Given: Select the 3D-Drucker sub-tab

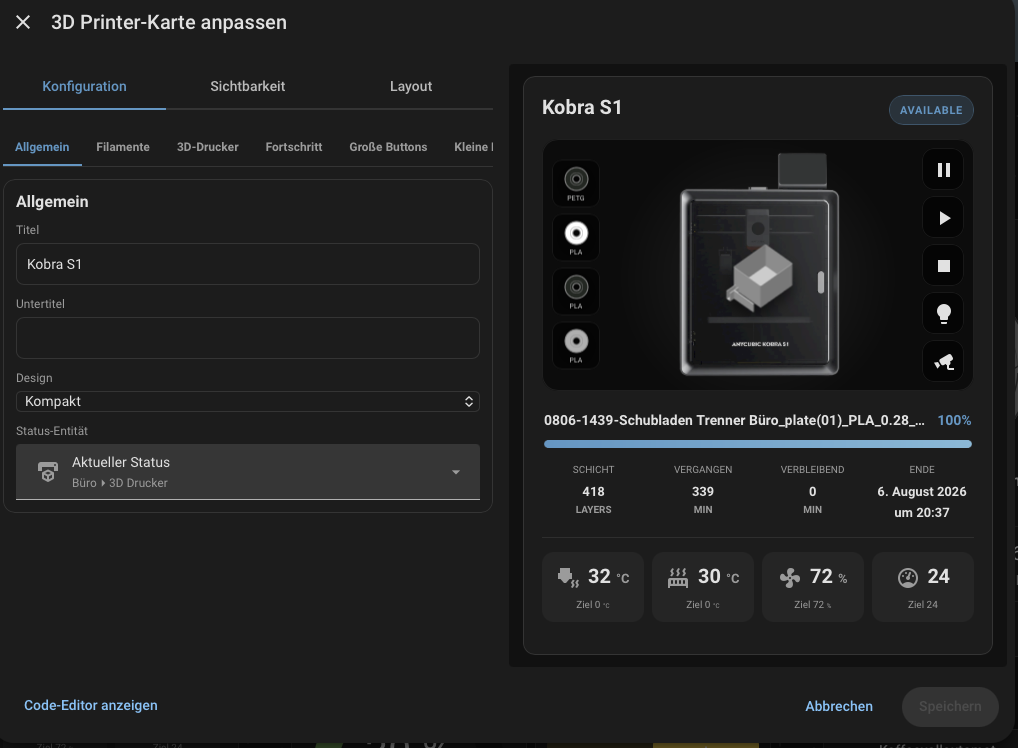Looking at the screenshot, I should pyautogui.click(x=208, y=147).
